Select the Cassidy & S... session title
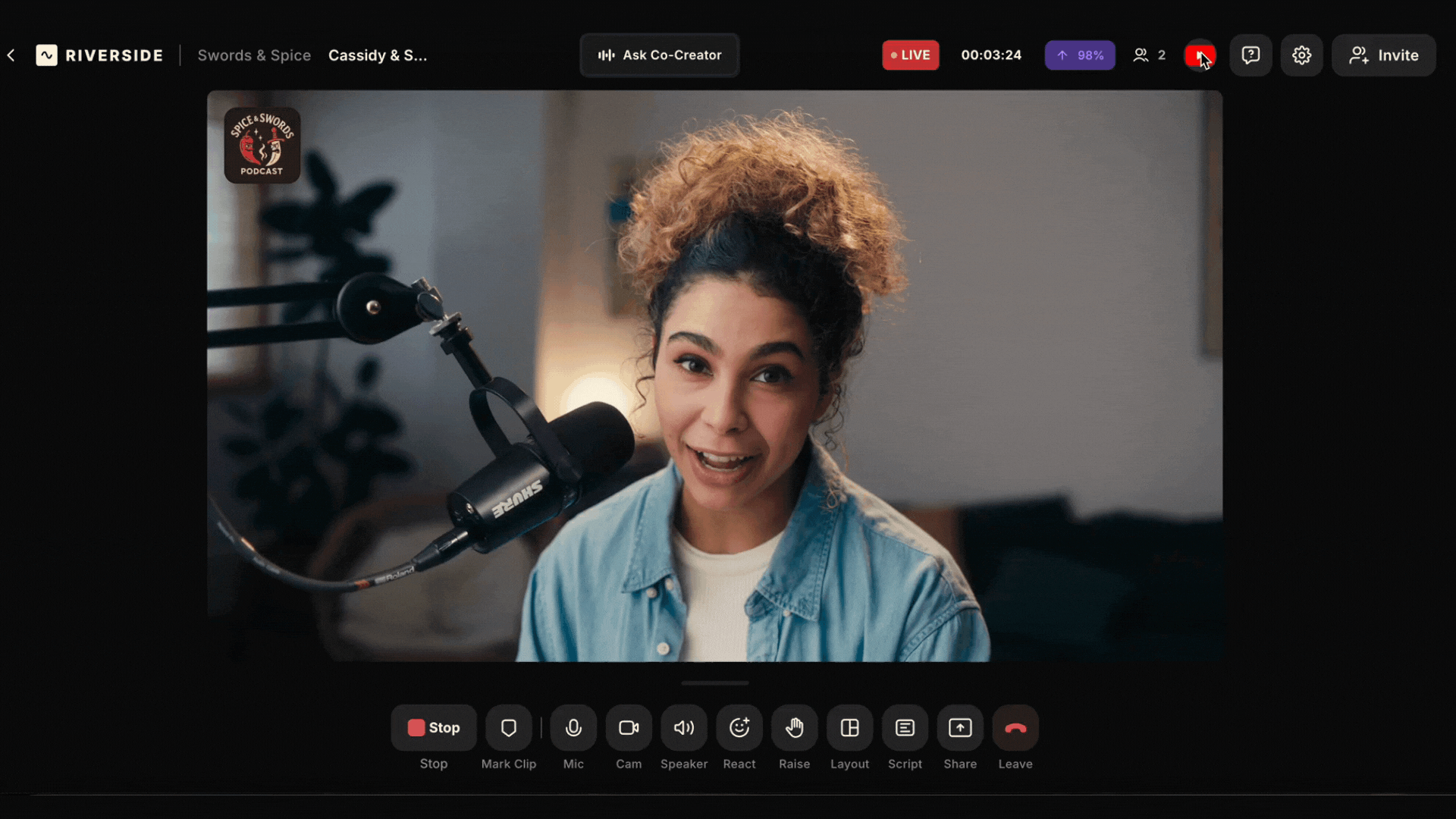The image size is (1456, 819). click(378, 55)
